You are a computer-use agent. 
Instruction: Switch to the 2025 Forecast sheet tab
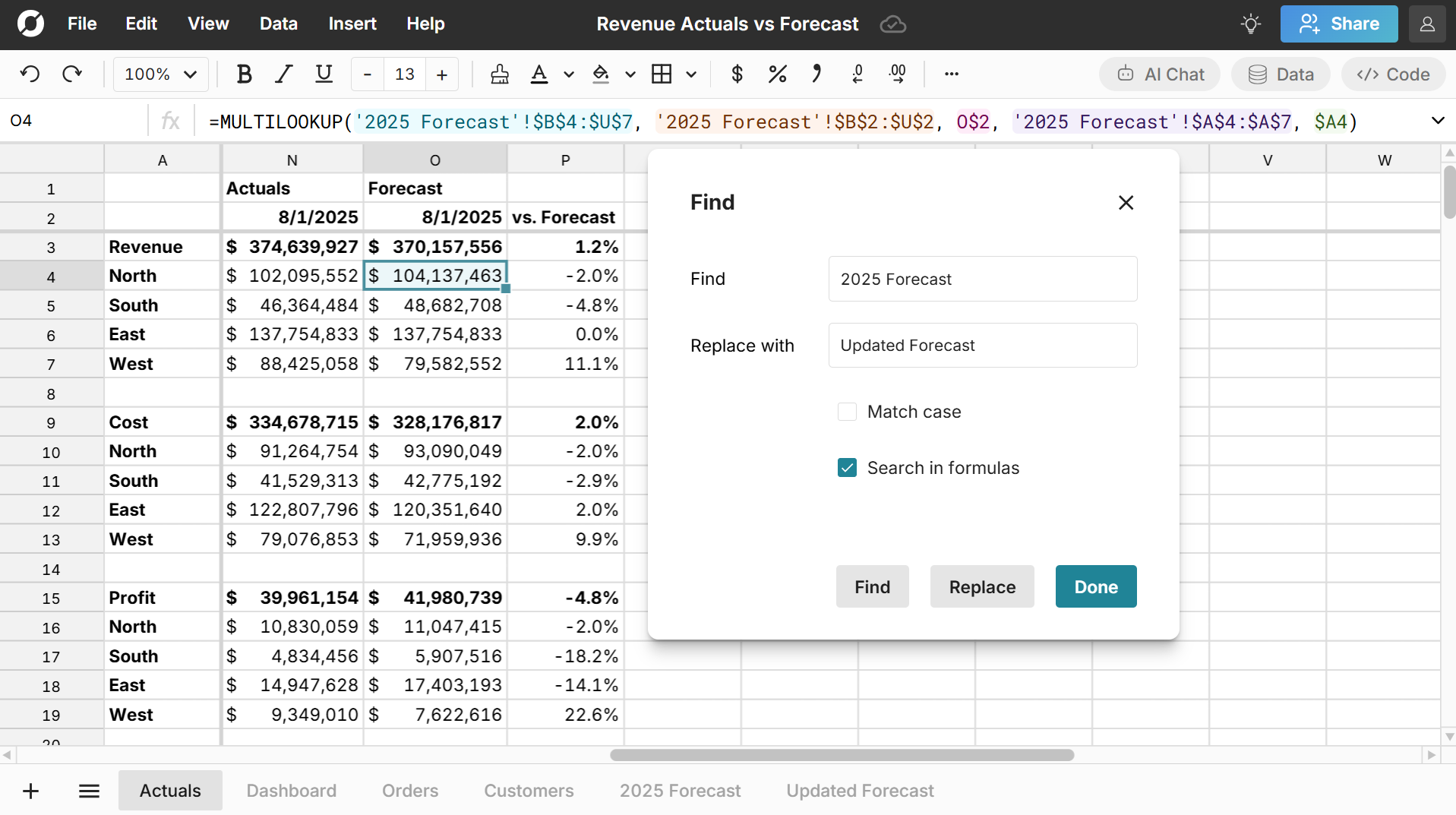(x=680, y=791)
